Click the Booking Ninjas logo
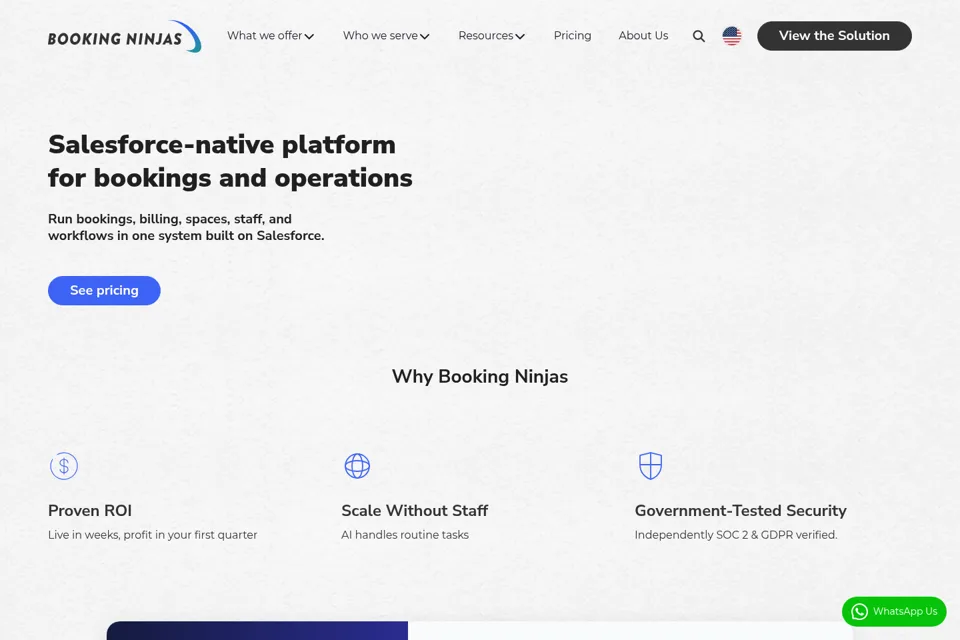This screenshot has width=960, height=640. [125, 37]
